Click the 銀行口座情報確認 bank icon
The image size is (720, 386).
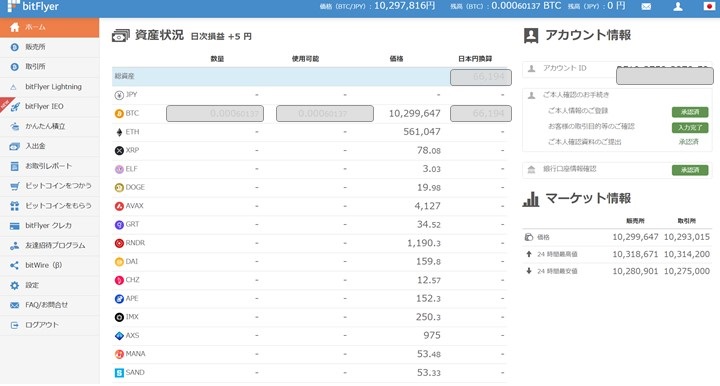531,169
